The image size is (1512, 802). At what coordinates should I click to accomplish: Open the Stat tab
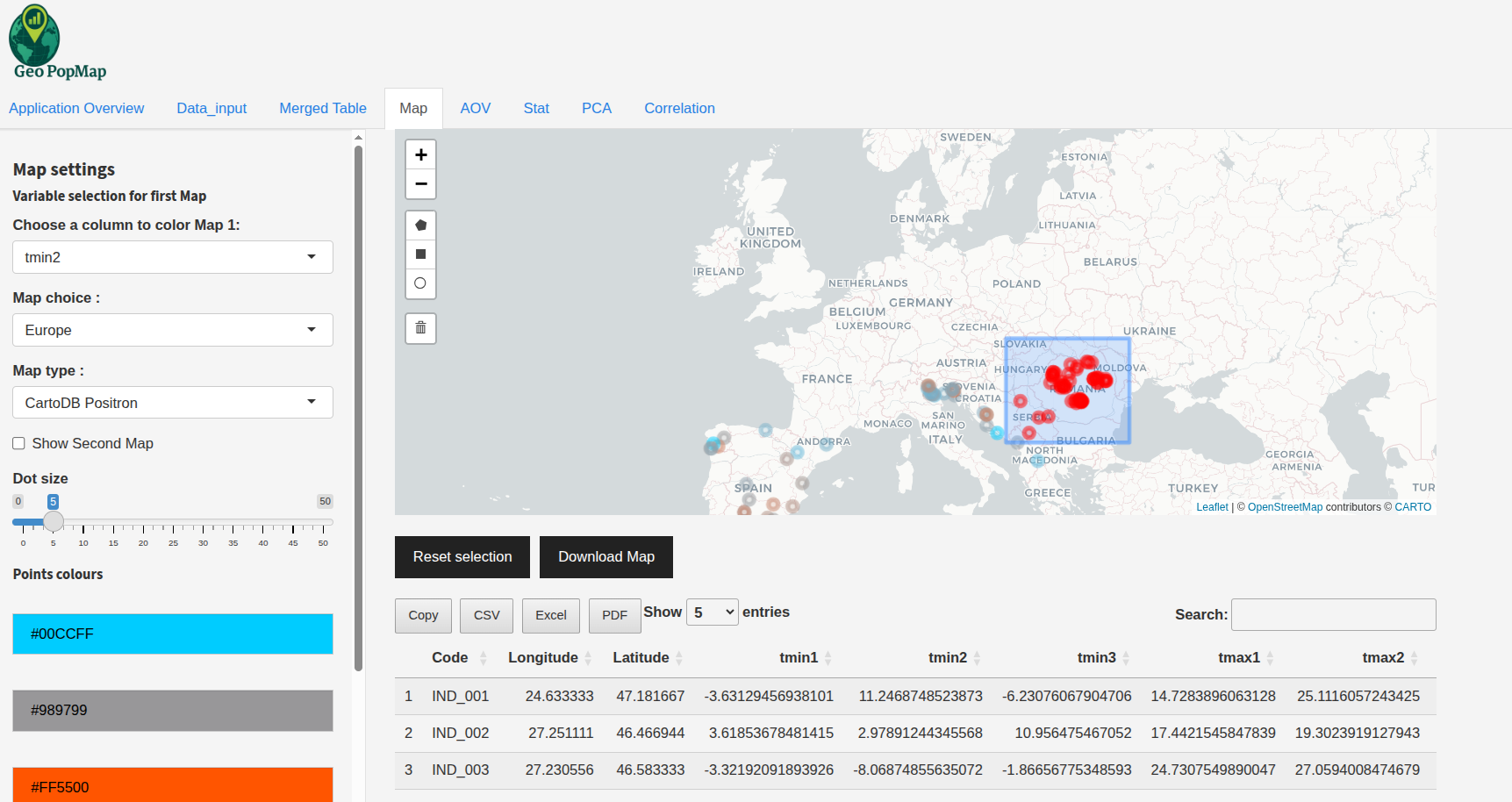[536, 108]
